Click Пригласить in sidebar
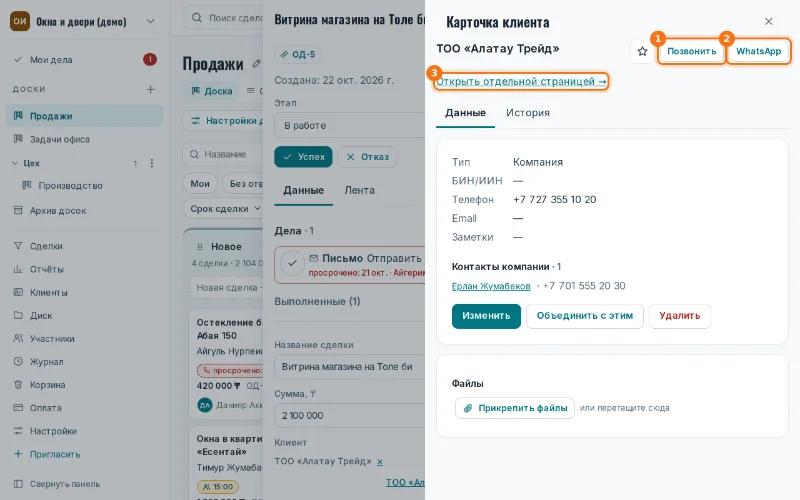Viewport: 800px width, 500px height. coord(84,454)
